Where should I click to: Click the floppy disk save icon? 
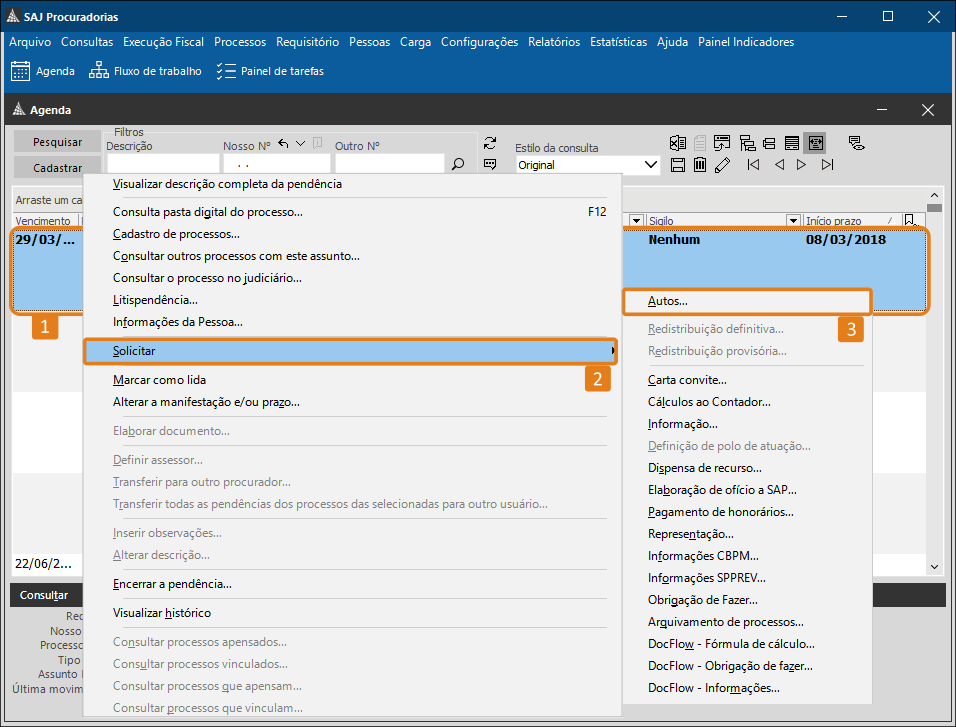click(x=678, y=165)
